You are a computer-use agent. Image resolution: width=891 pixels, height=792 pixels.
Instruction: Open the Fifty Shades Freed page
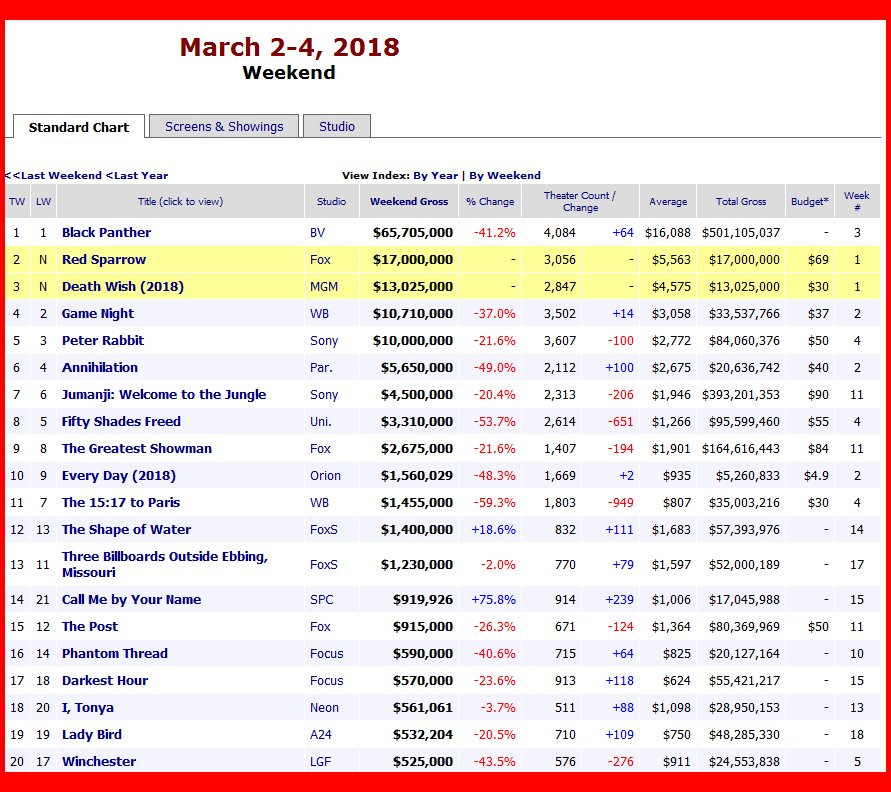(121, 422)
